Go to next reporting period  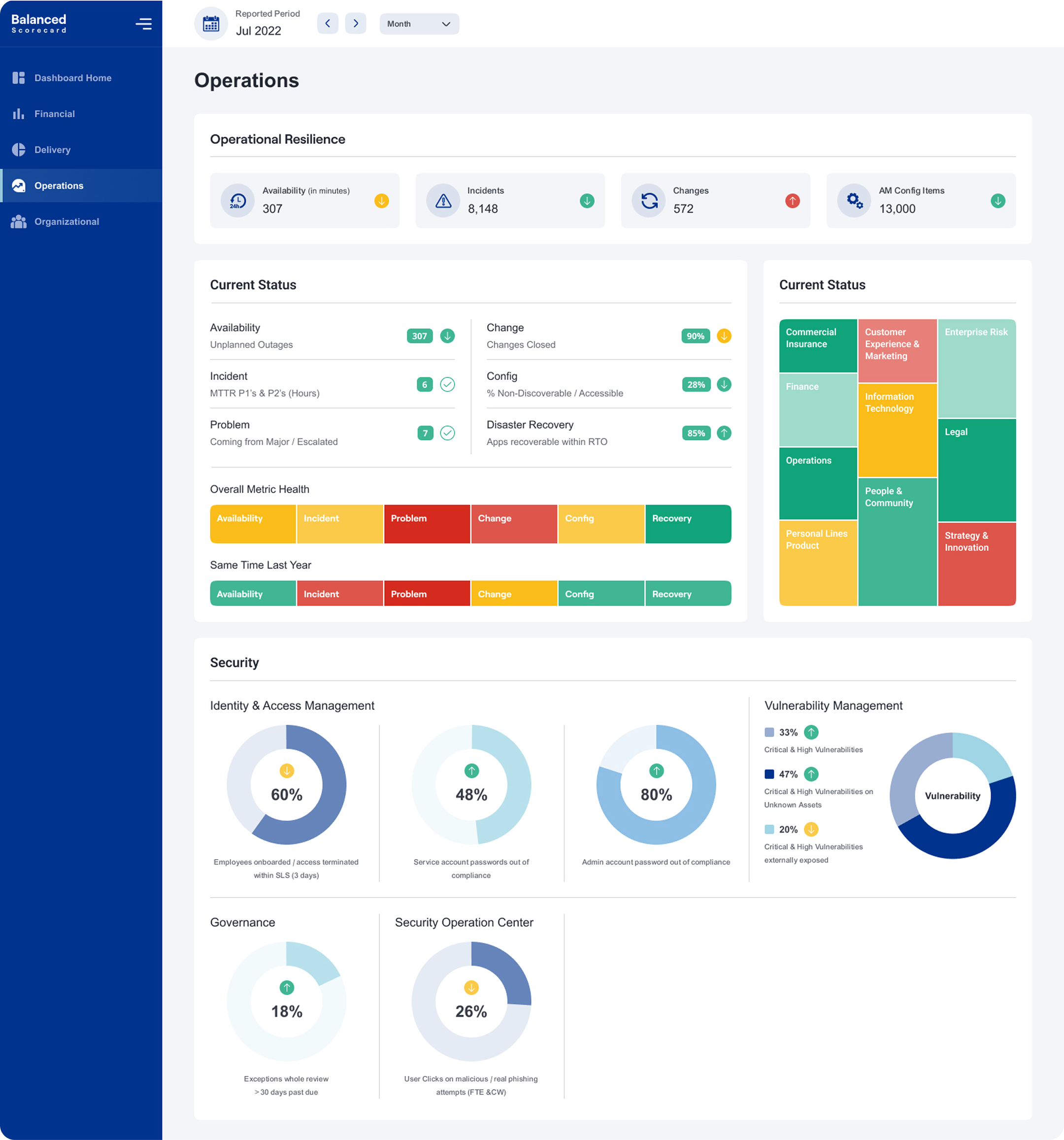(356, 24)
